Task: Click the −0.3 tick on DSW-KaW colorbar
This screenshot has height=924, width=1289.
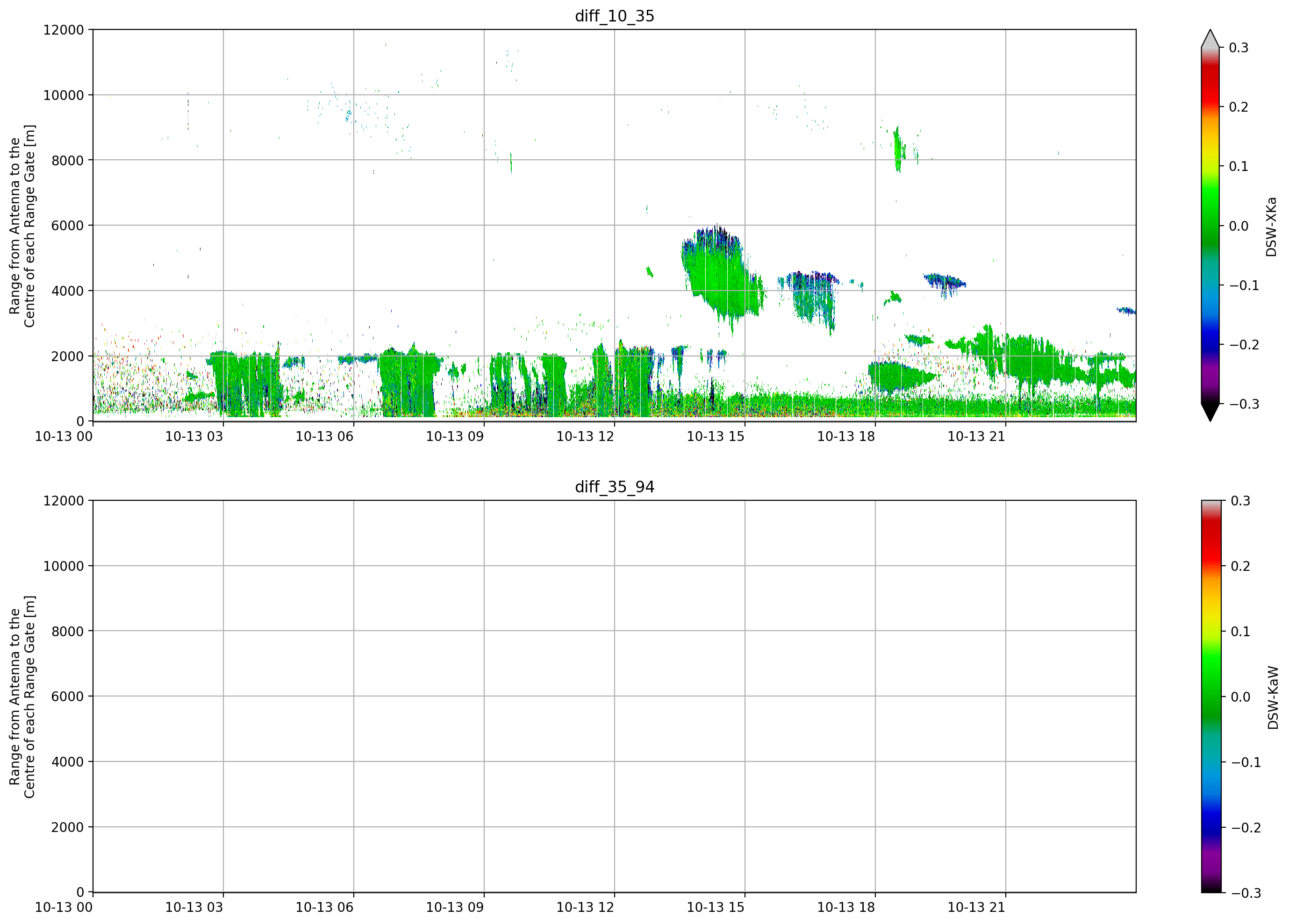Action: tap(1246, 893)
